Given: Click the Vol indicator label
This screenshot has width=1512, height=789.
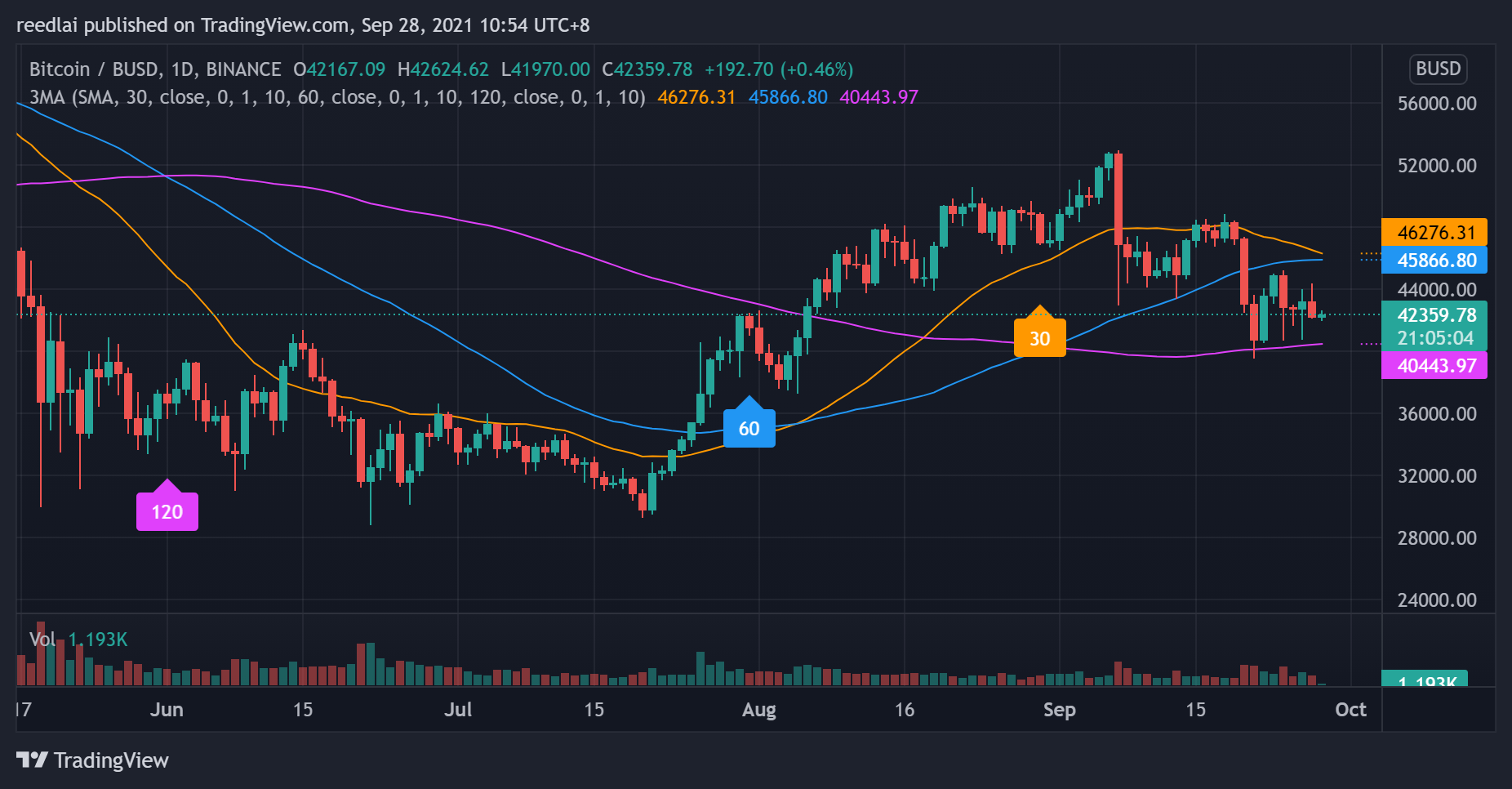Looking at the screenshot, I should (x=42, y=640).
